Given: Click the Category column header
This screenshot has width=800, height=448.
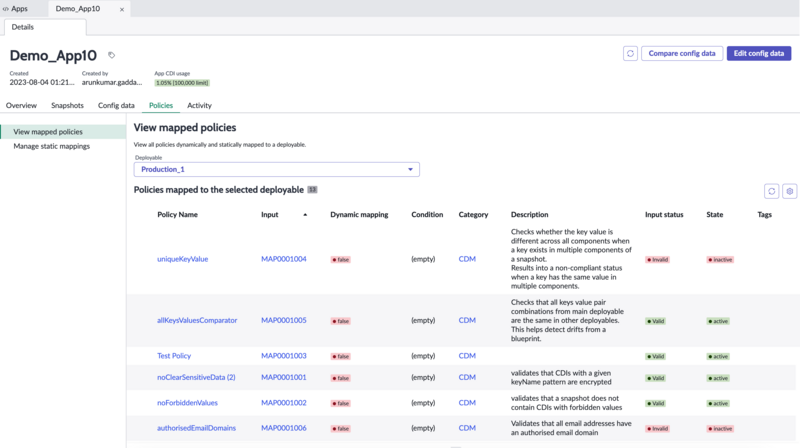Looking at the screenshot, I should tap(473, 215).
